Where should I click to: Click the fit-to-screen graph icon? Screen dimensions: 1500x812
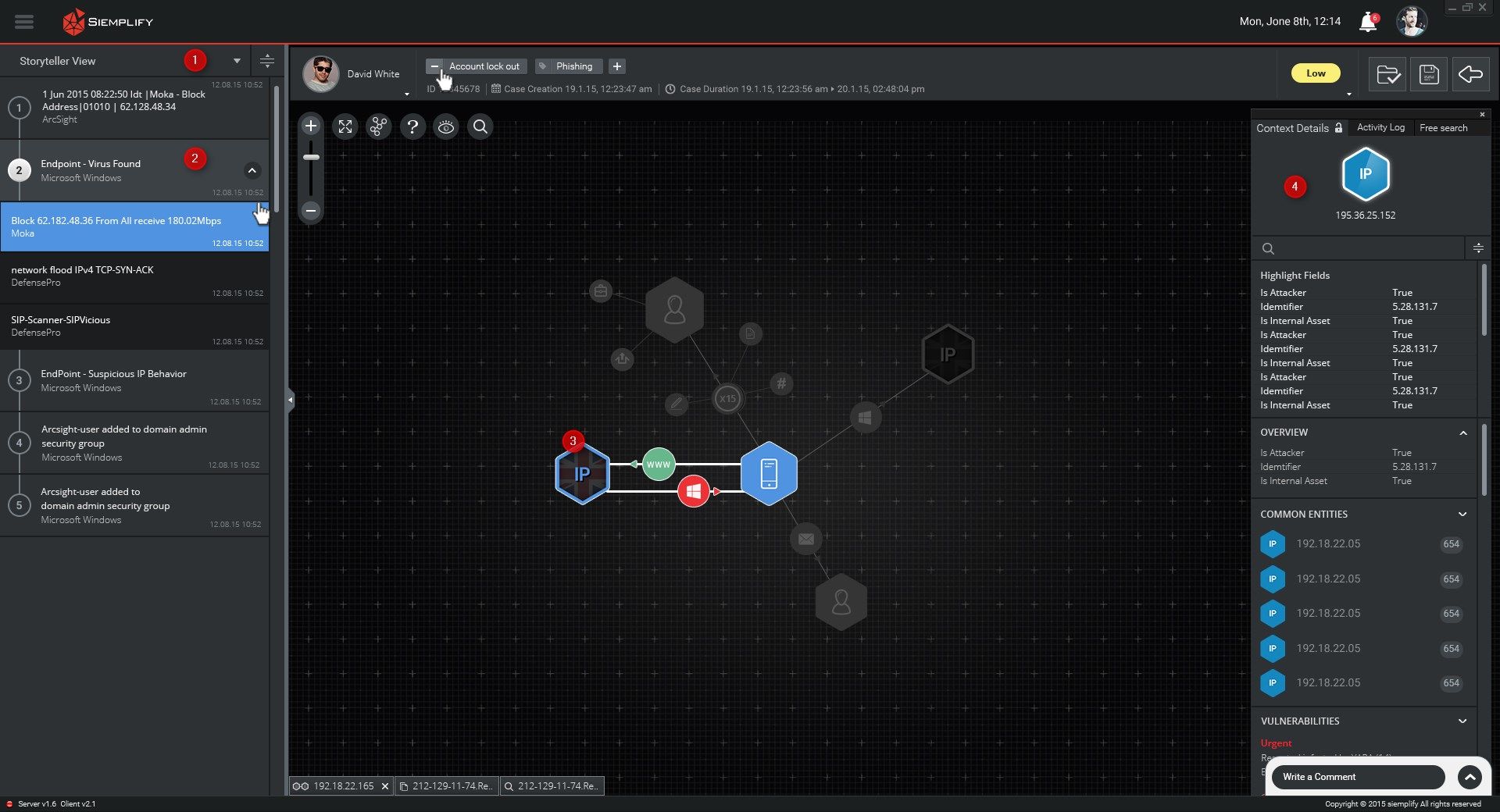(345, 126)
